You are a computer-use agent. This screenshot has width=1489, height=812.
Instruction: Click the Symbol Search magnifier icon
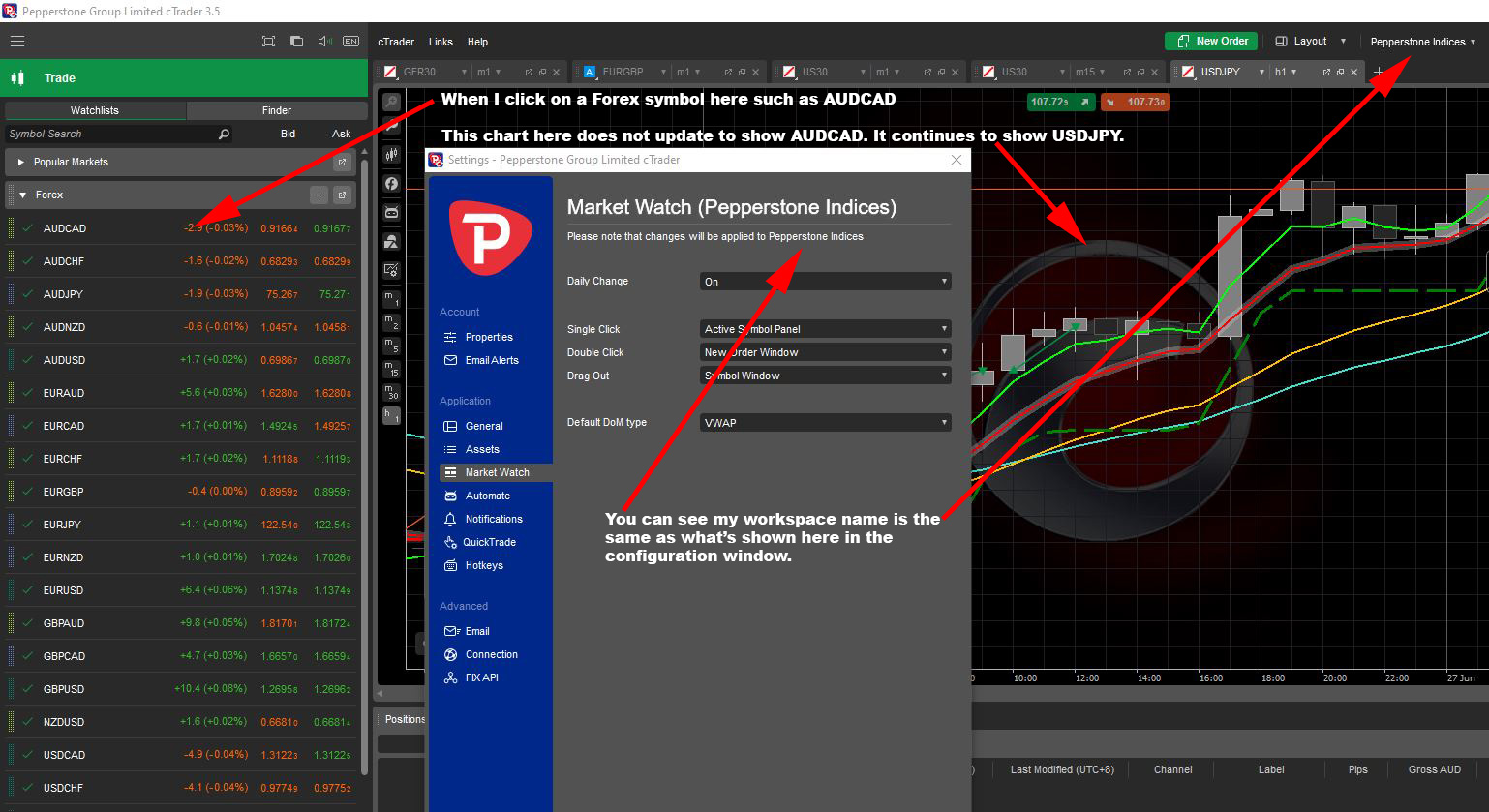224,134
